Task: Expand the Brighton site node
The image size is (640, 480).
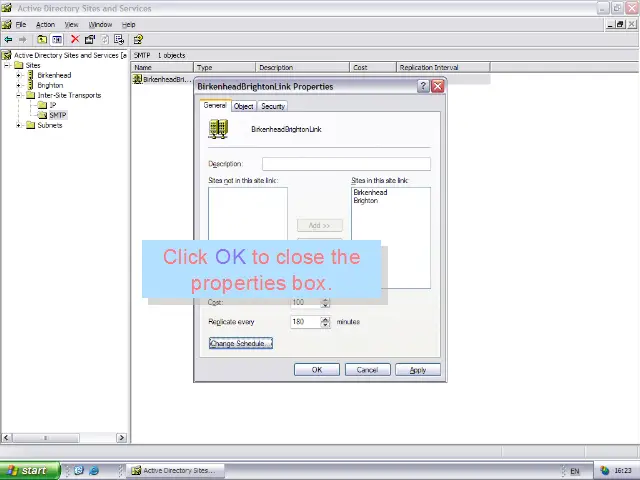Action: pos(18,85)
